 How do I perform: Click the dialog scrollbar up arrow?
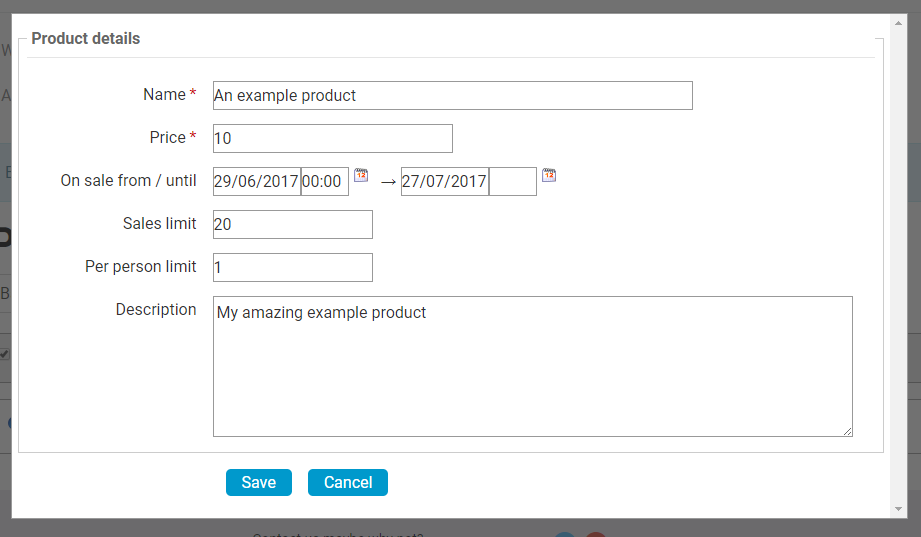898,23
